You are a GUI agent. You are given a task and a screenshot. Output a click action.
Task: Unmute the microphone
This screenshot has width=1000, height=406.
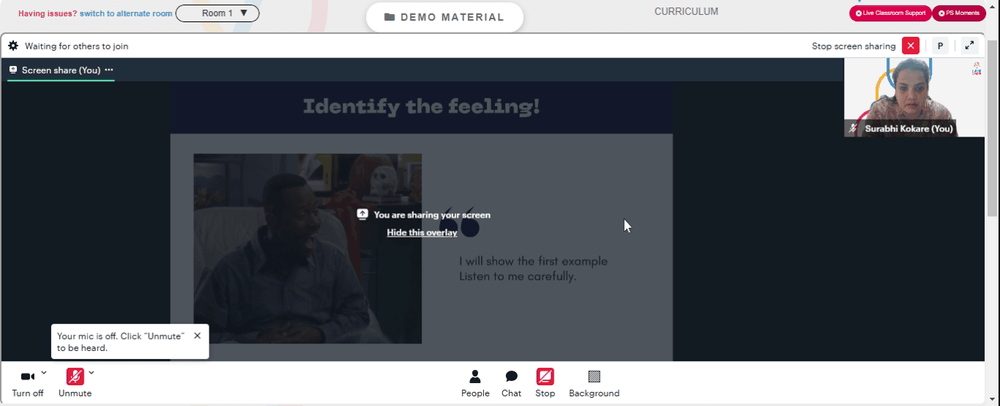[75, 384]
